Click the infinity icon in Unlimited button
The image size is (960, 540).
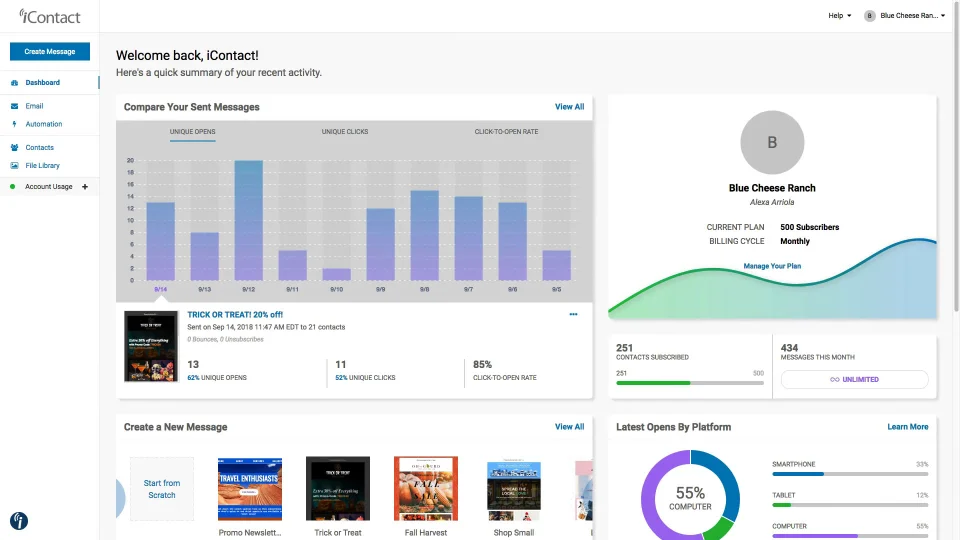click(834, 380)
